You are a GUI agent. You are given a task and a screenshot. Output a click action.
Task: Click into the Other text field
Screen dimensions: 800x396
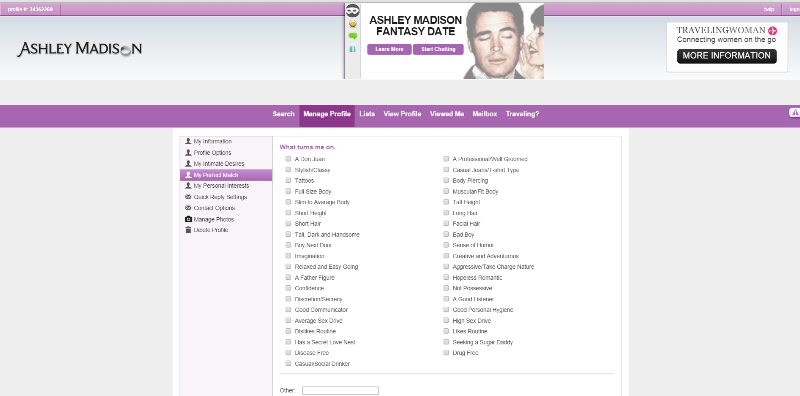(x=340, y=390)
